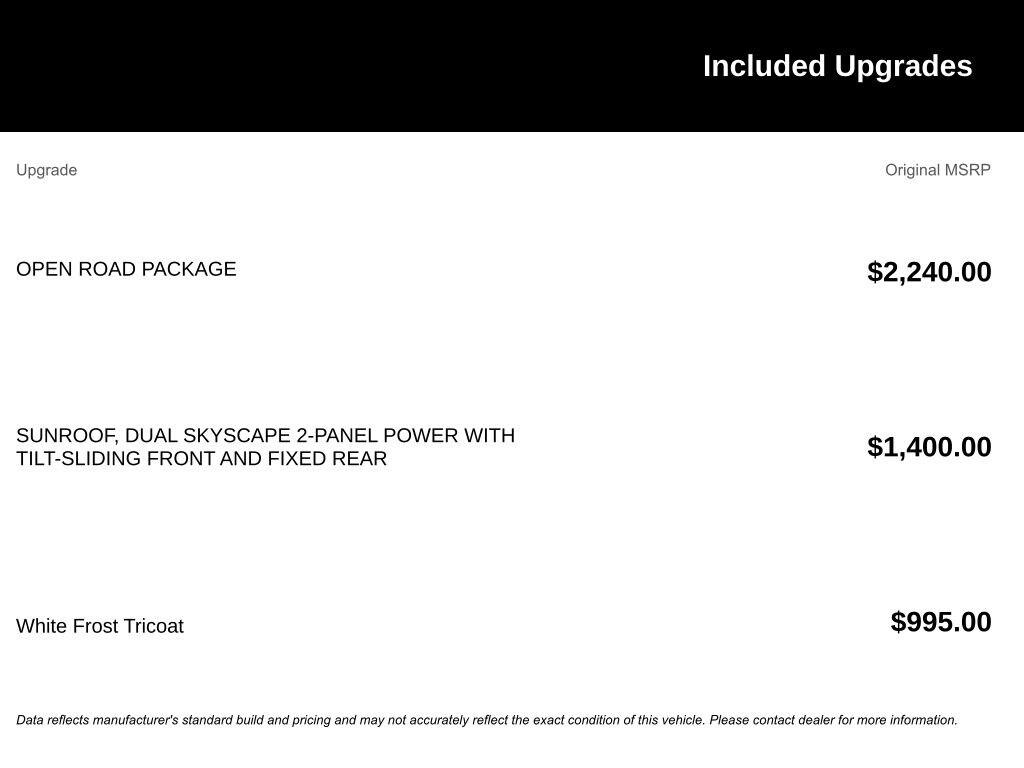Select the OPEN ROAD PACKAGE upgrade
Viewport: 1024px width, 768px height.
[126, 269]
